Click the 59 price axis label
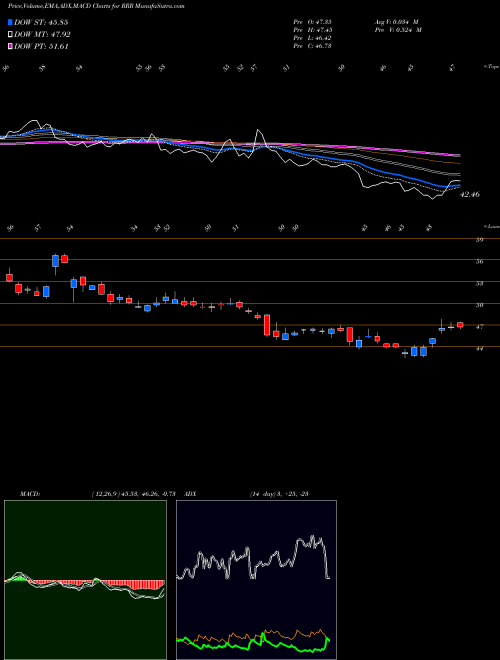The height and width of the screenshot is (660, 500). pos(479,240)
